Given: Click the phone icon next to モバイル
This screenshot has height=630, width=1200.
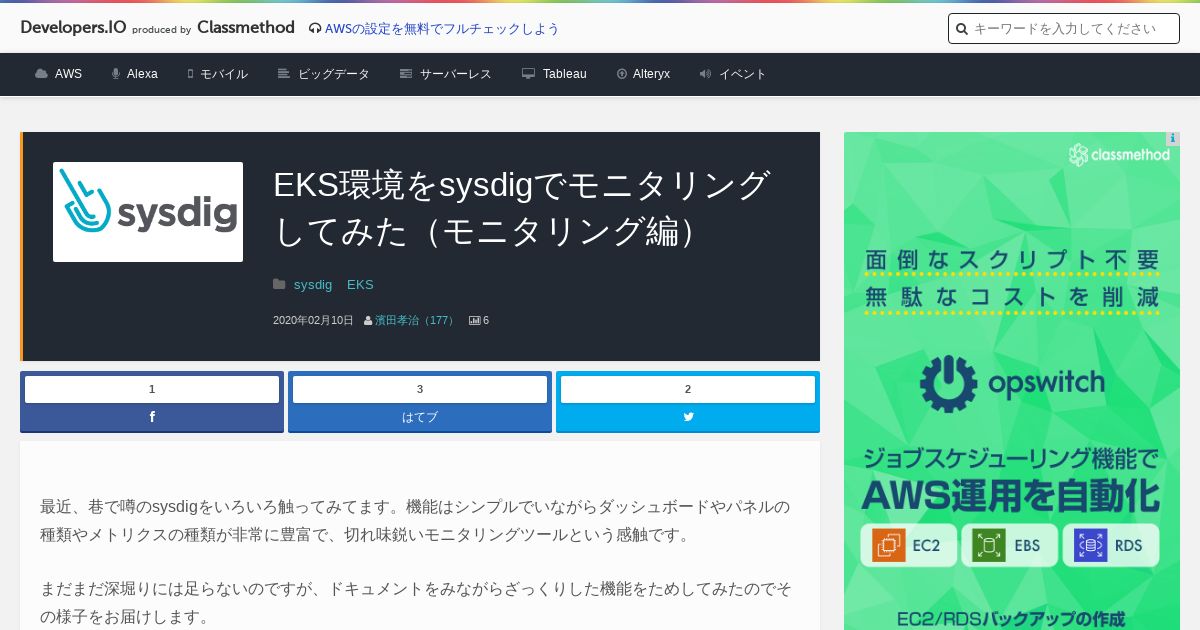Looking at the screenshot, I should [x=190, y=74].
